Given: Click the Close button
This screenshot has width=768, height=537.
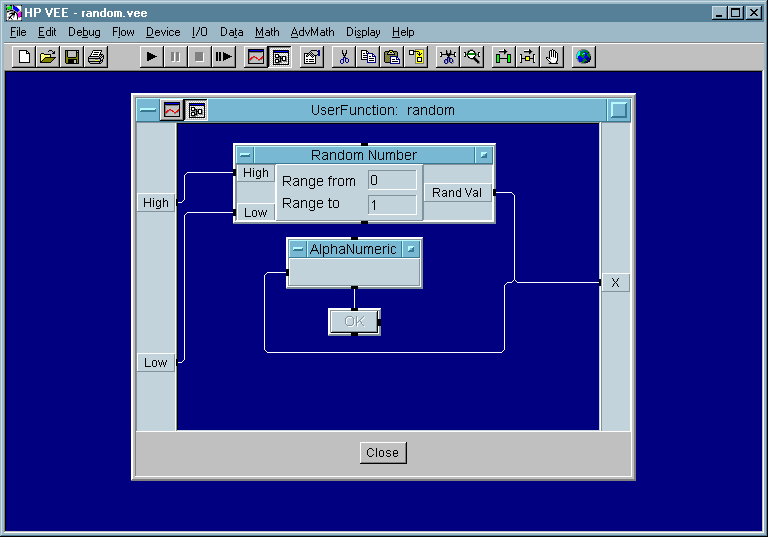Looking at the screenshot, I should 382,453.
